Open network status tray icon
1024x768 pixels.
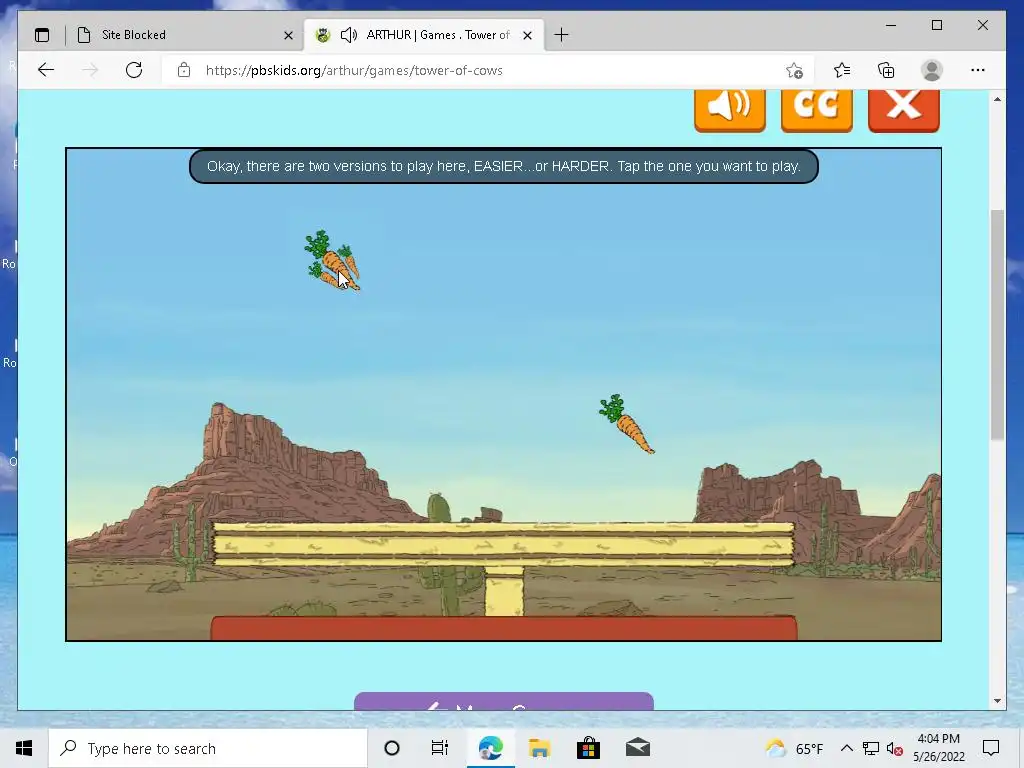(871, 748)
